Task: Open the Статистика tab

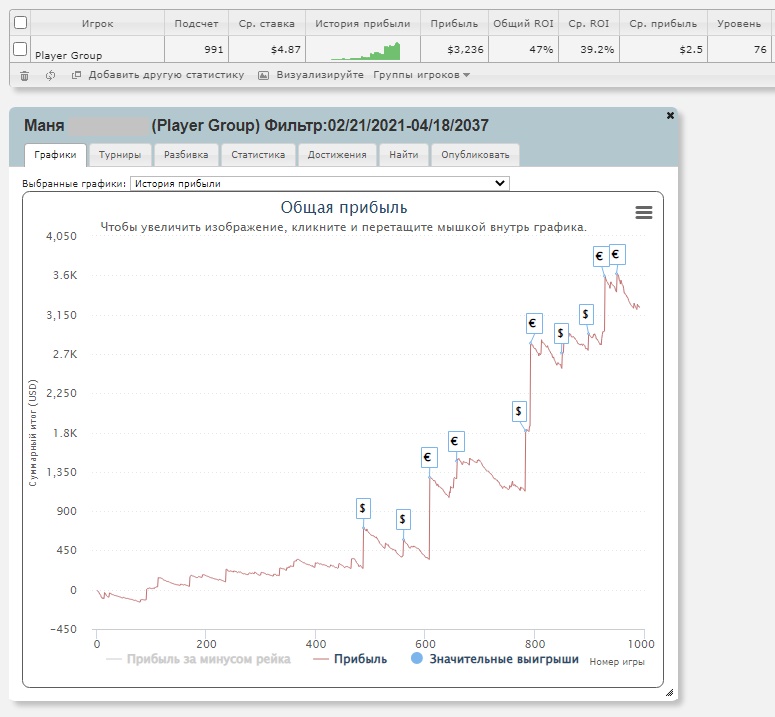Action: coord(258,155)
